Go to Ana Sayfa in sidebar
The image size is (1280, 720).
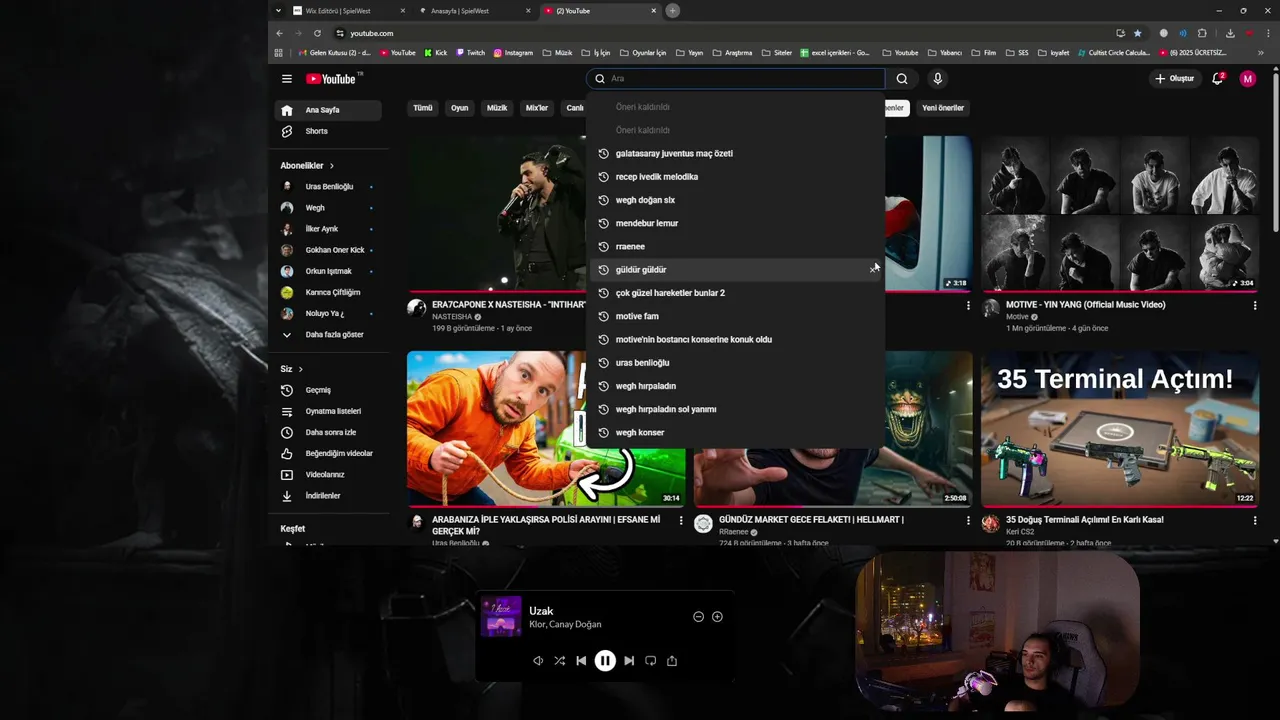pos(328,110)
